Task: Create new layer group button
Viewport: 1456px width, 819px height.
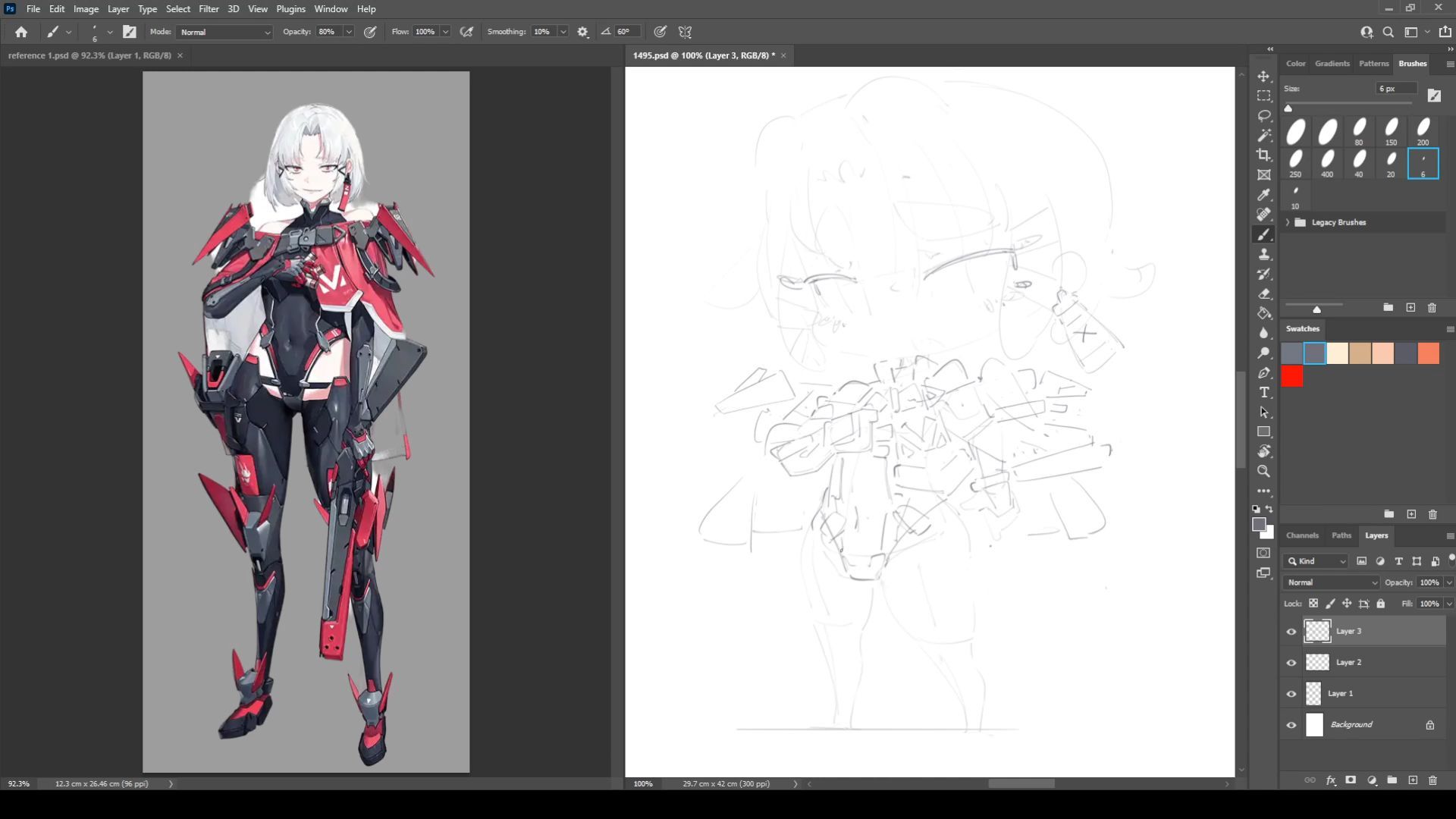Action: [1392, 780]
